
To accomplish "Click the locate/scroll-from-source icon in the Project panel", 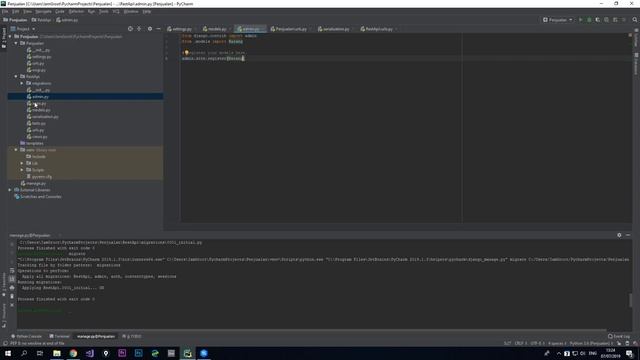I will pyautogui.click(x=130, y=29).
